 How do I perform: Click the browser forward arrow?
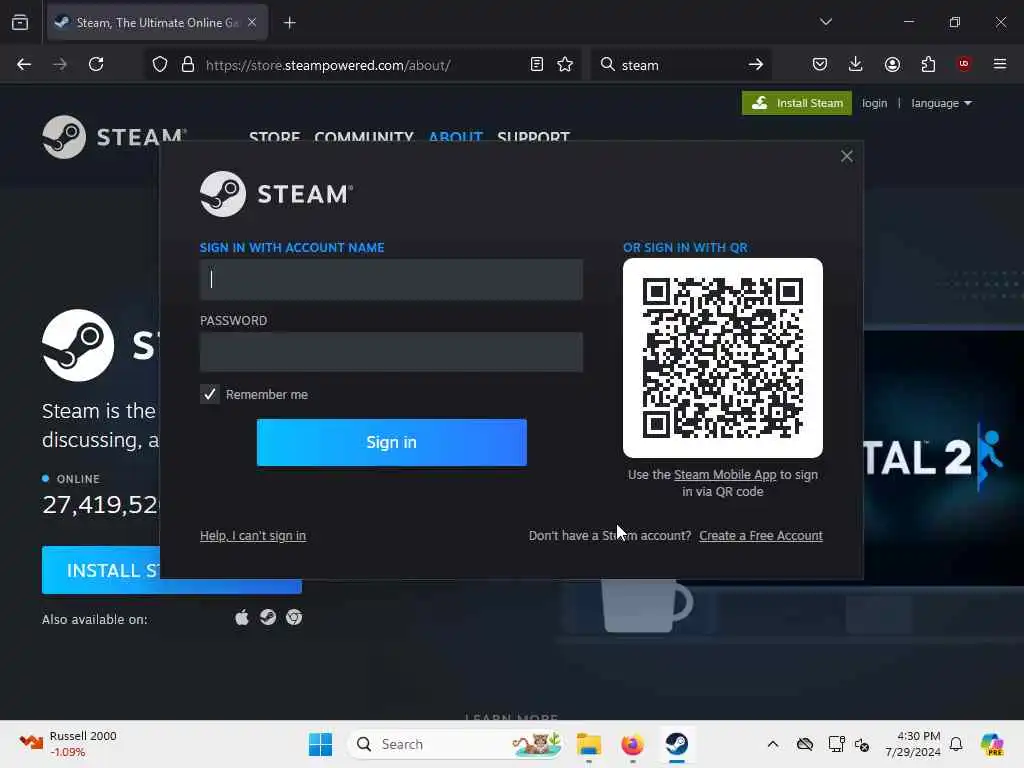(x=59, y=64)
